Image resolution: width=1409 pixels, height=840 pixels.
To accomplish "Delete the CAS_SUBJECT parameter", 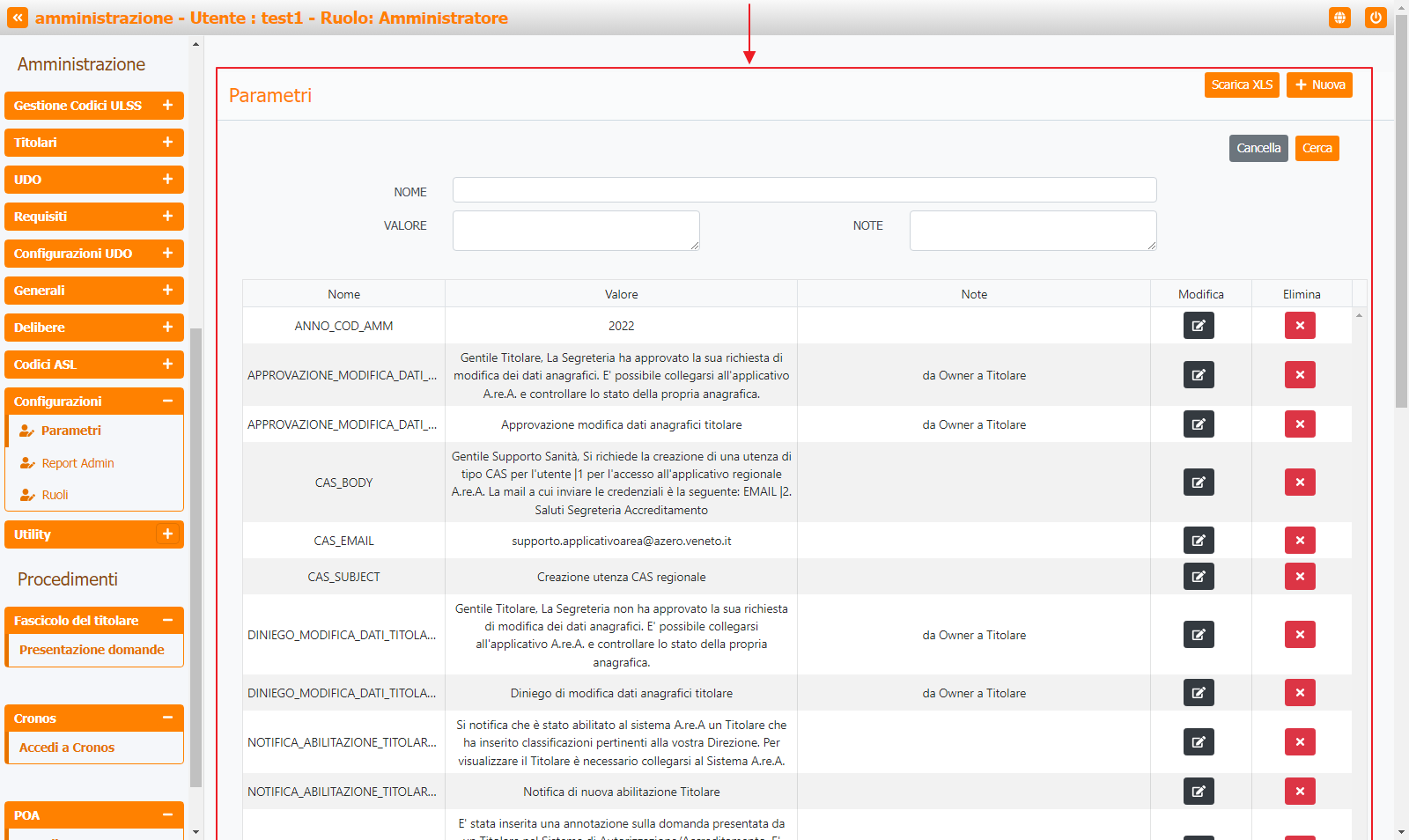I will click(1300, 577).
